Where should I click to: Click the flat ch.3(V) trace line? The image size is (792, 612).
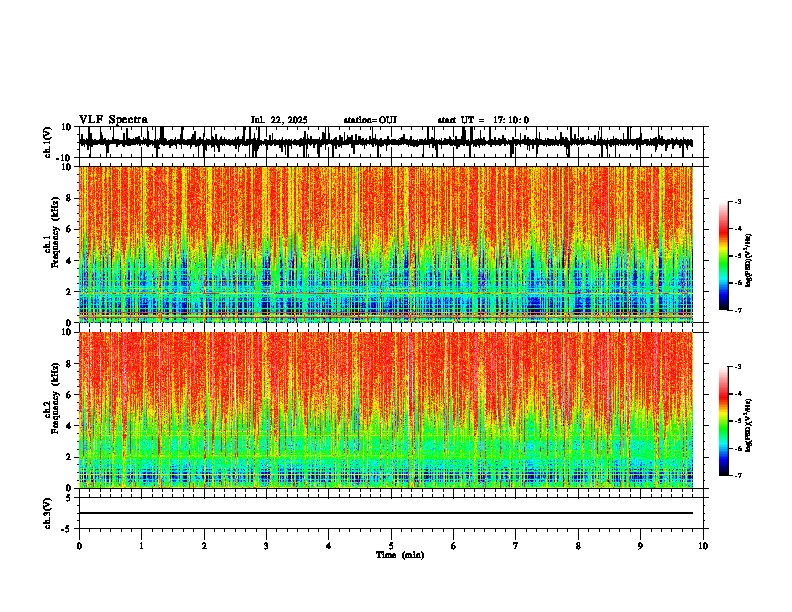pyautogui.click(x=386, y=513)
